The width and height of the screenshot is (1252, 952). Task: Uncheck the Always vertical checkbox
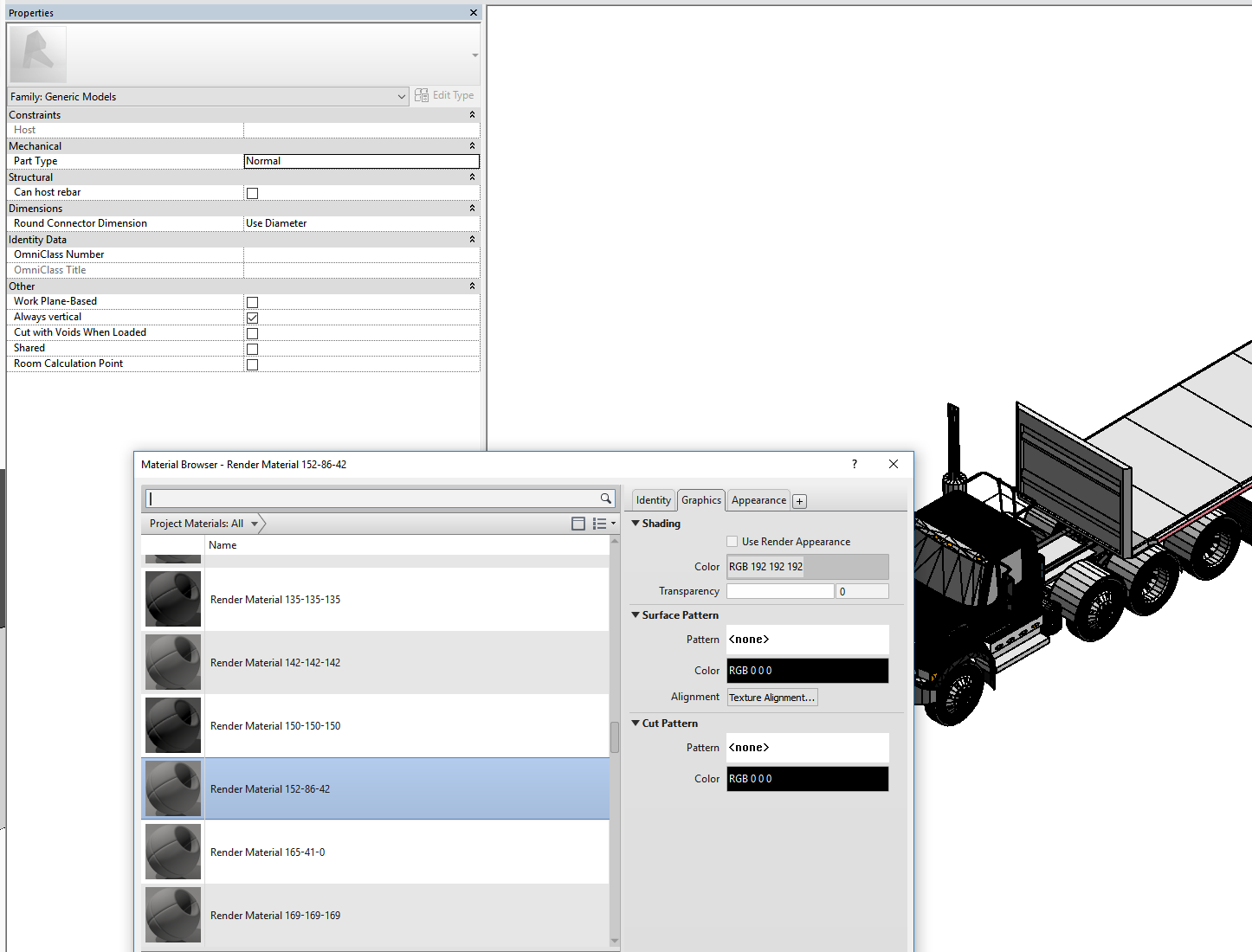click(253, 318)
